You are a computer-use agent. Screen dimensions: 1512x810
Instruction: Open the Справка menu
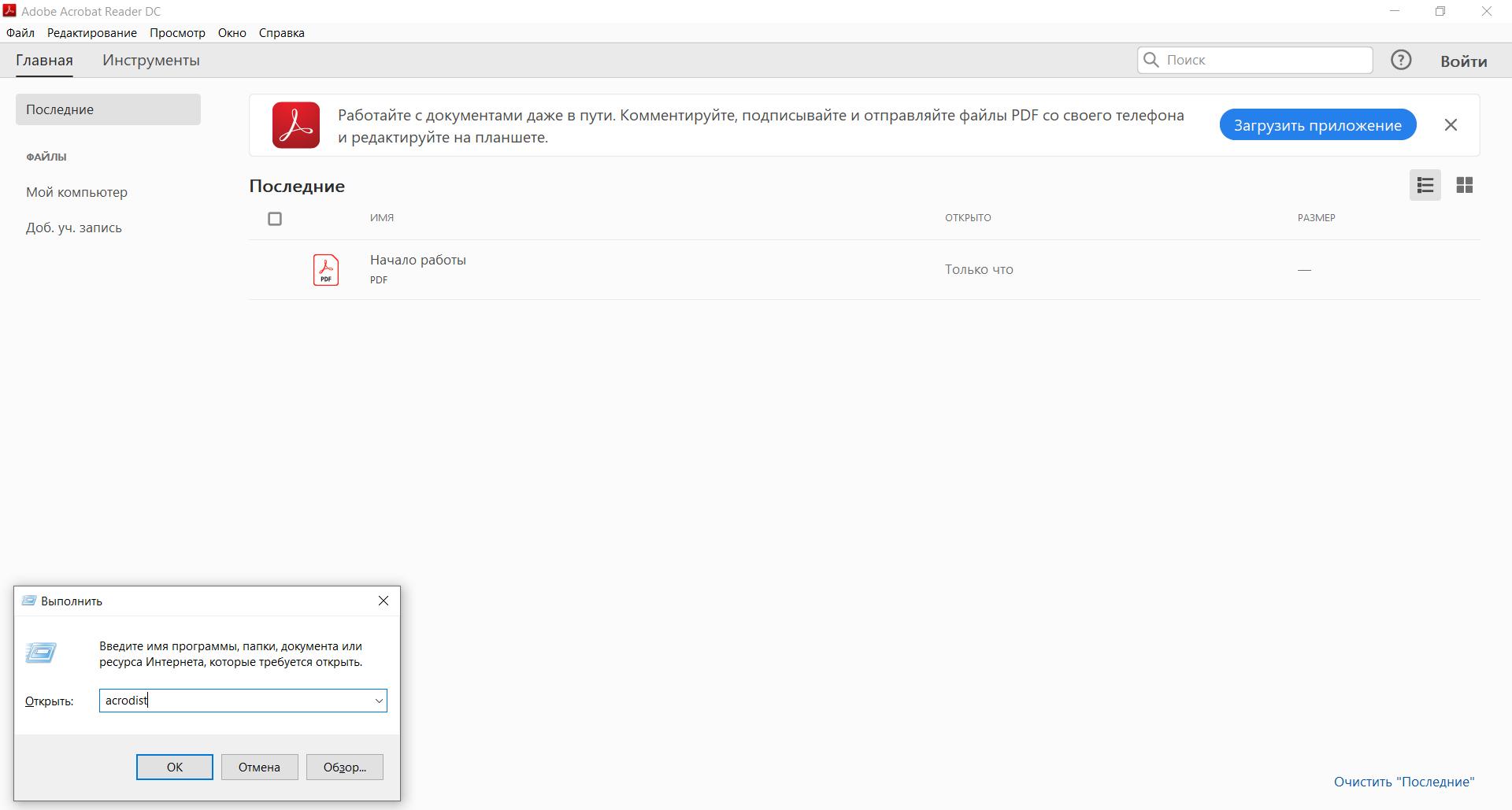point(282,33)
